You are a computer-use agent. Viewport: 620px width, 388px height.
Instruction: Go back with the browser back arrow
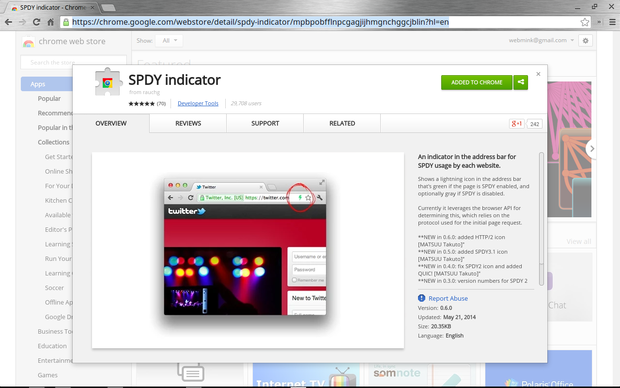point(8,22)
